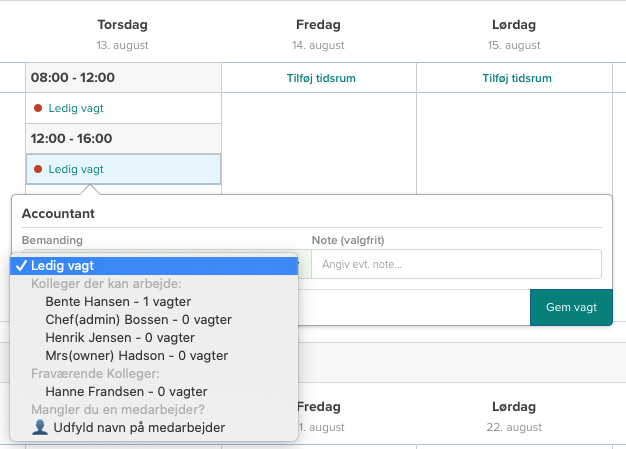Click the red dot on 08:00 Ledig vagt
626x449 pixels.
pyautogui.click(x=38, y=108)
